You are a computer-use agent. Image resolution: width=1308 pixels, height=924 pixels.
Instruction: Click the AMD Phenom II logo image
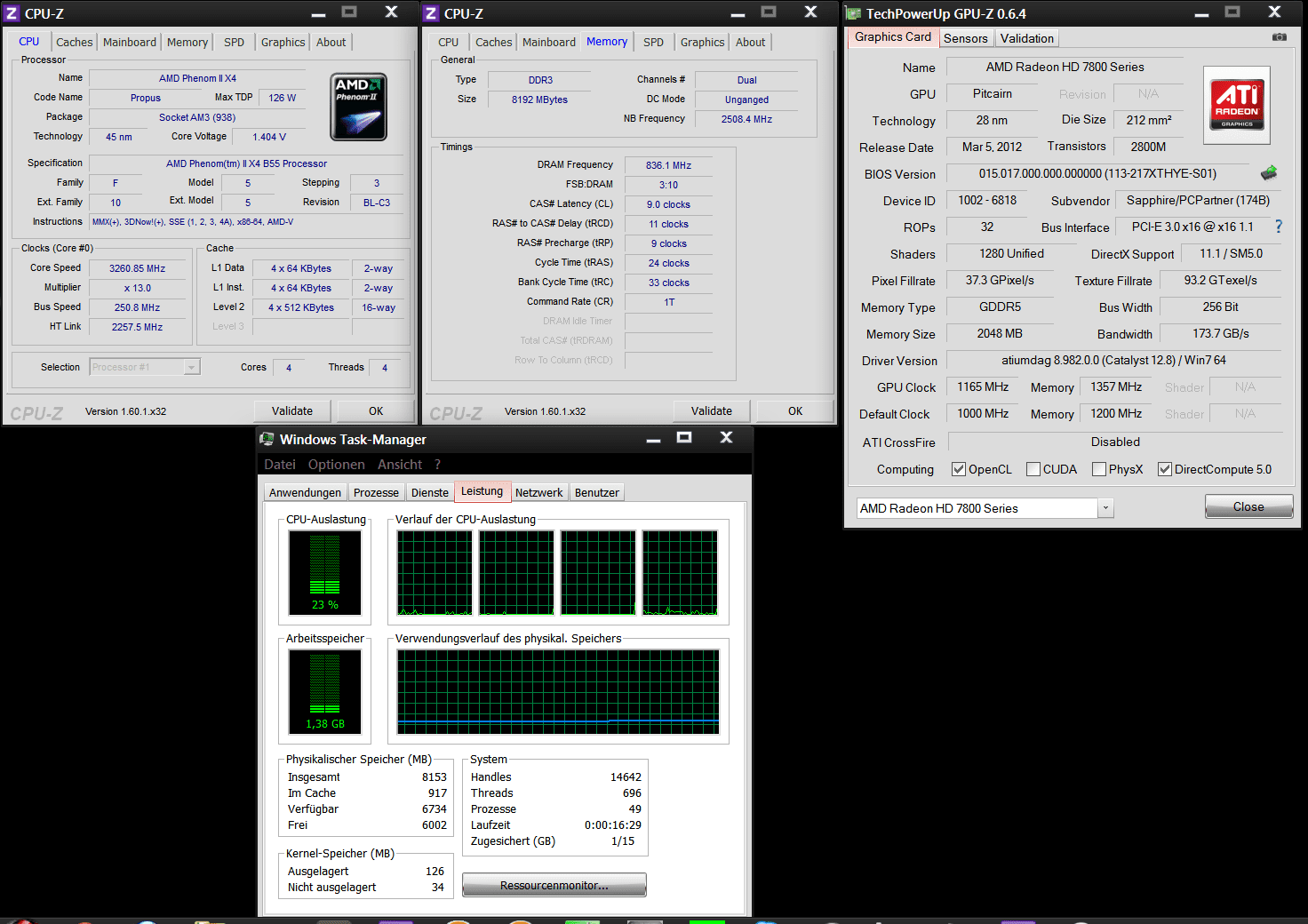tap(358, 107)
